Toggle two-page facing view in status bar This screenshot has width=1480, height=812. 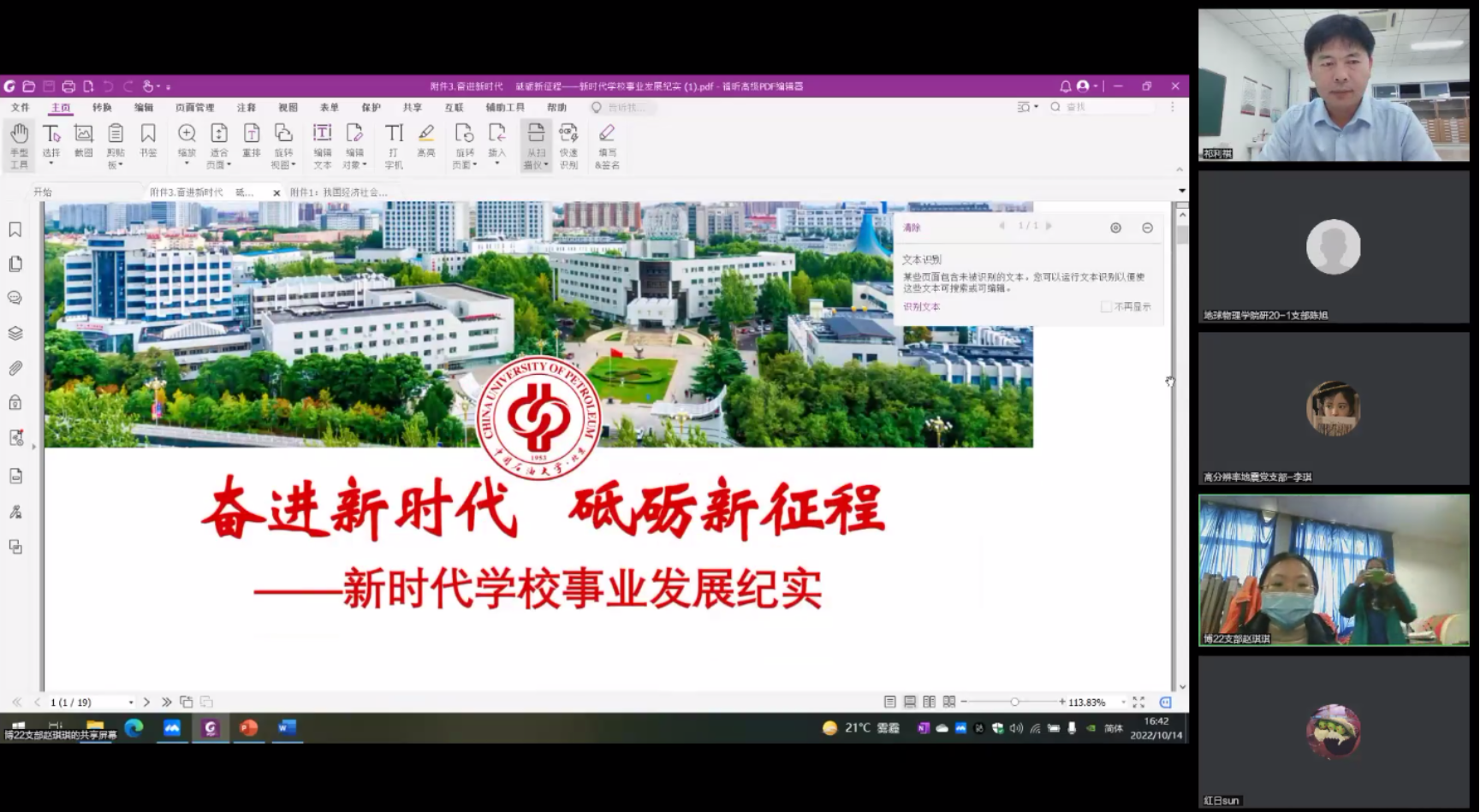click(930, 702)
